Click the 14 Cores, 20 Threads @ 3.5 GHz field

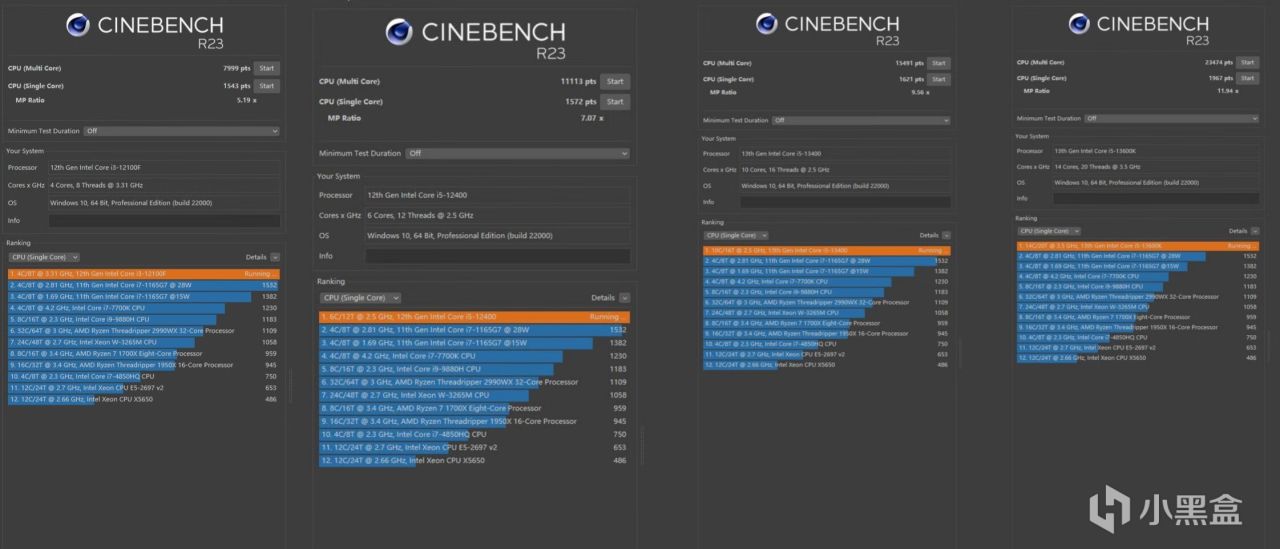[x=1156, y=166]
